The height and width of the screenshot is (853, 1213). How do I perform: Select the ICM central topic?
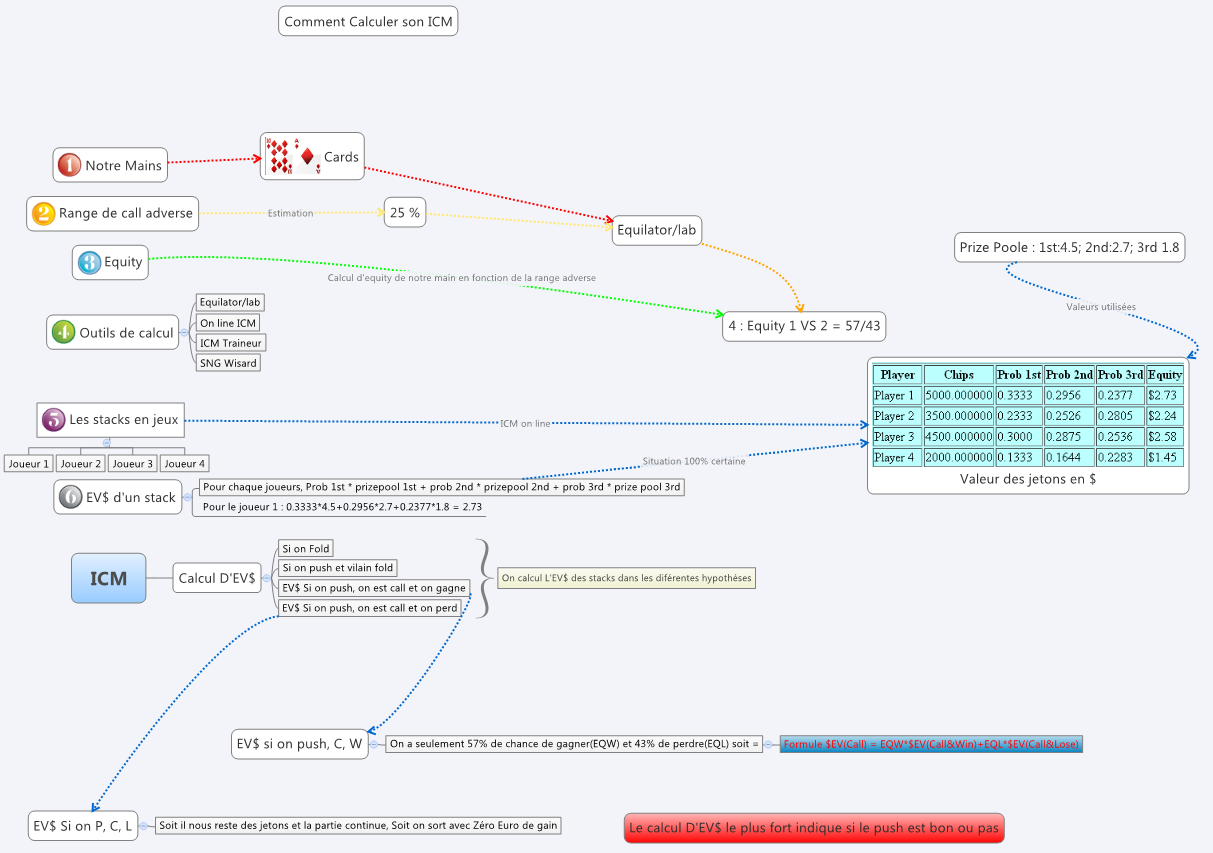[108, 578]
